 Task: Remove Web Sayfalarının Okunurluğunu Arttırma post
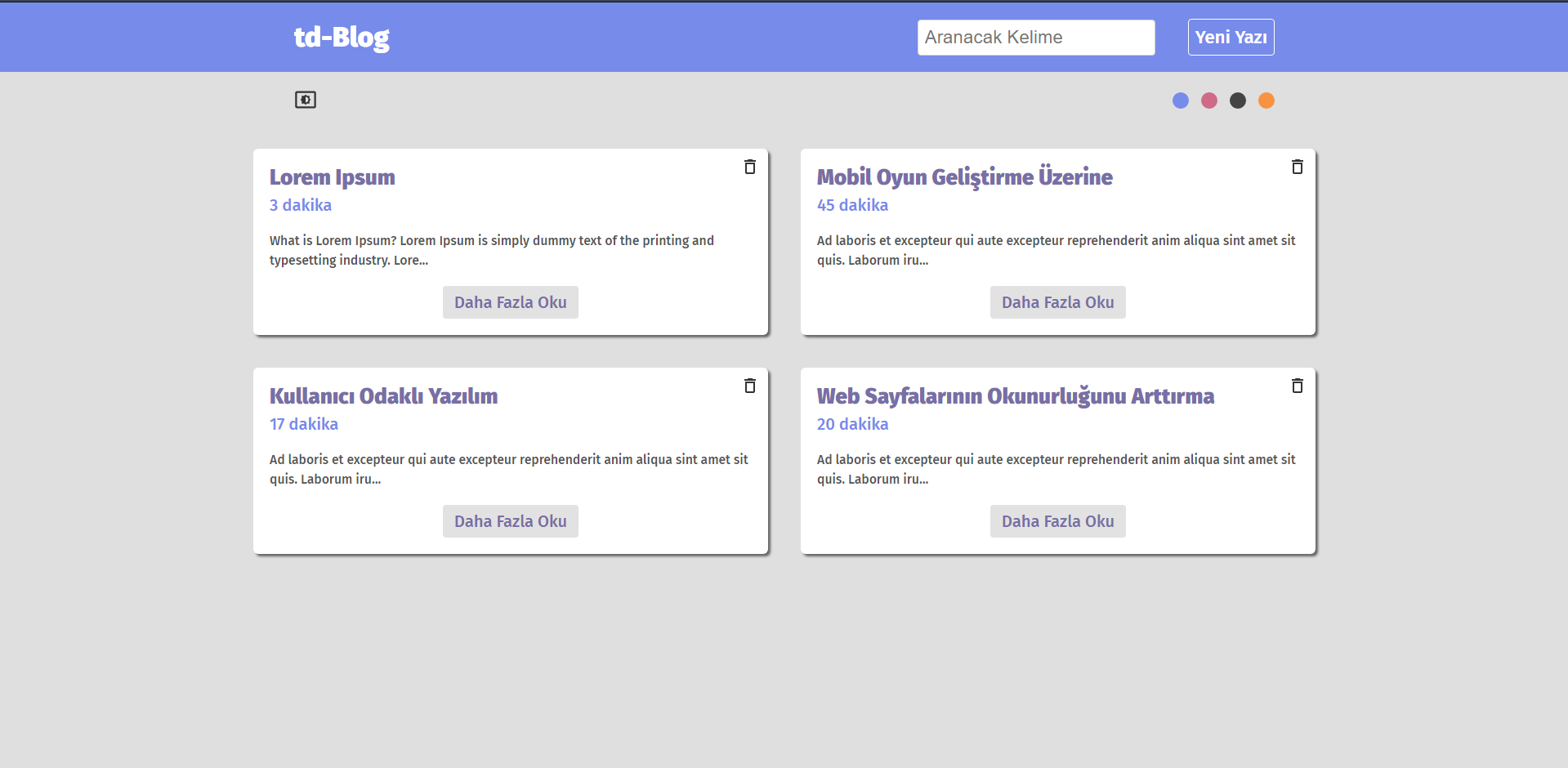pyautogui.click(x=1297, y=386)
